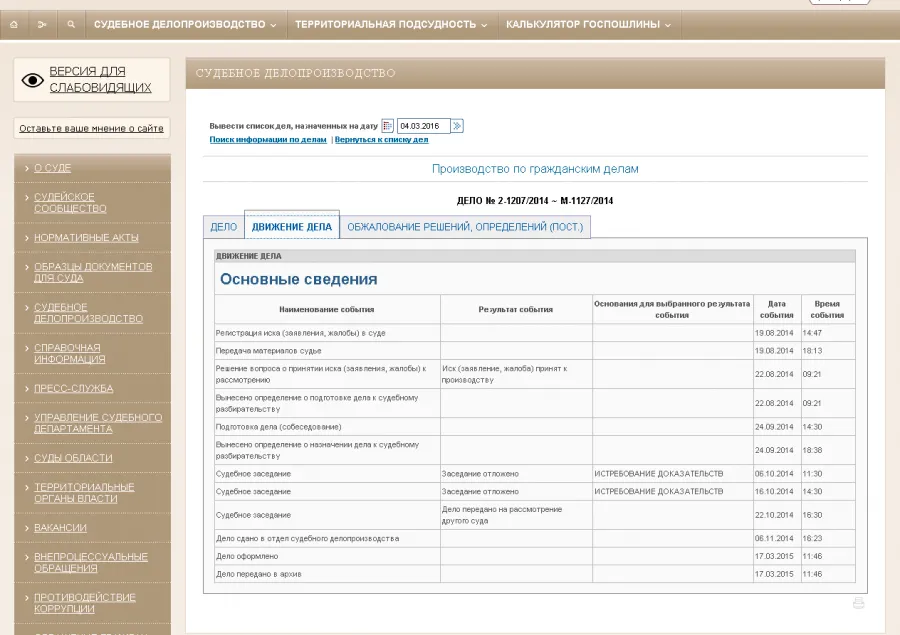Go to Справочная информация sidebar link
This screenshot has height=635, width=900.
click(69, 353)
